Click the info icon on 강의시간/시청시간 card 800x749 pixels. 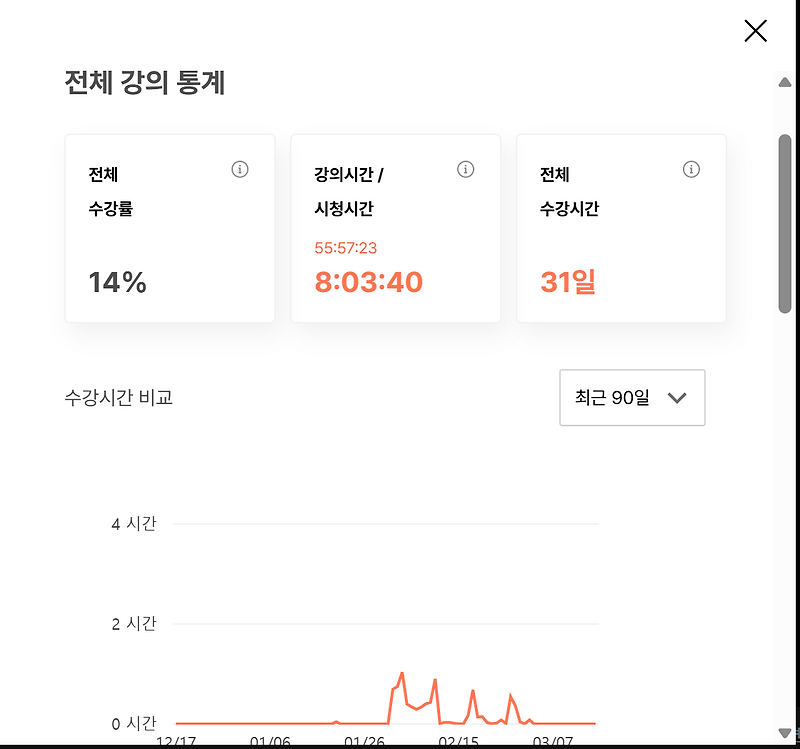click(465, 169)
